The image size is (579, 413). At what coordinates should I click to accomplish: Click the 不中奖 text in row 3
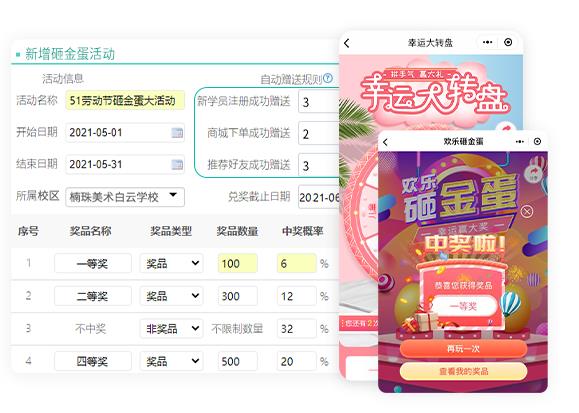tap(90, 328)
